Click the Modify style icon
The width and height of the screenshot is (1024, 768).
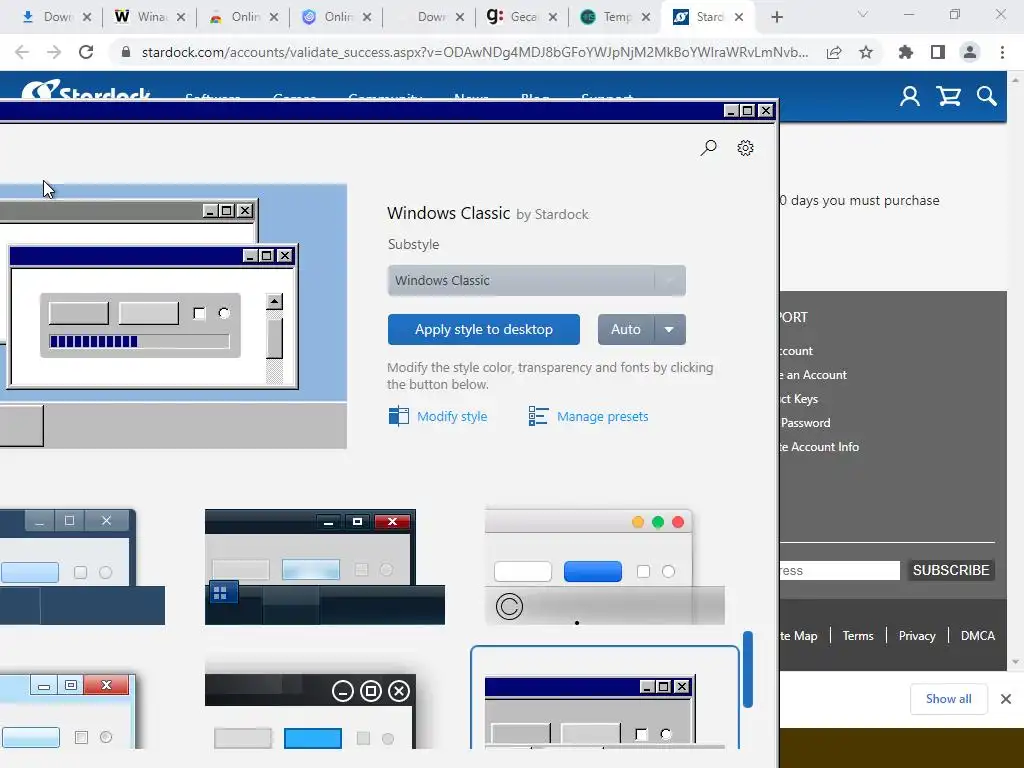pos(398,416)
